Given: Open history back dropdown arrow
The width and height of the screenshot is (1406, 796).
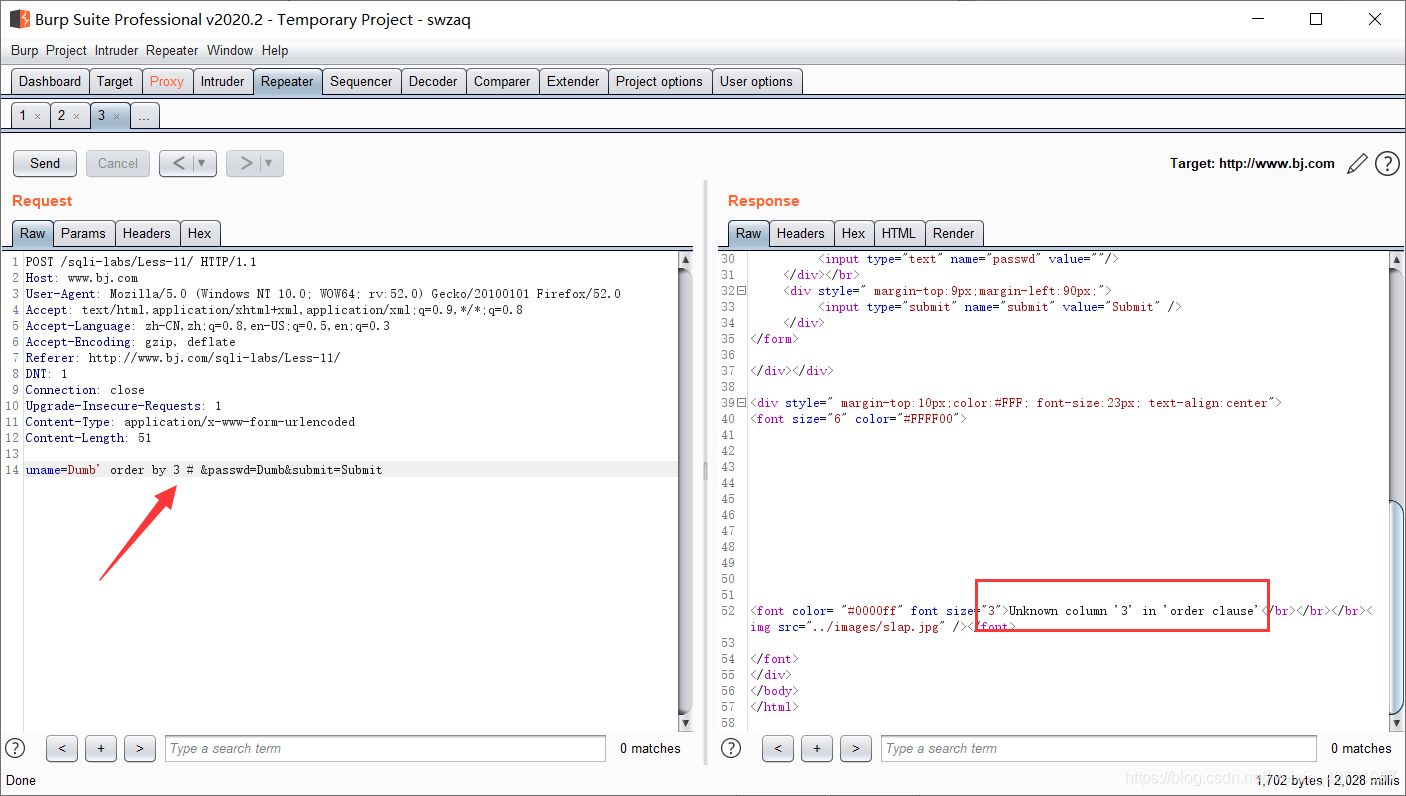Looking at the screenshot, I should point(201,163).
